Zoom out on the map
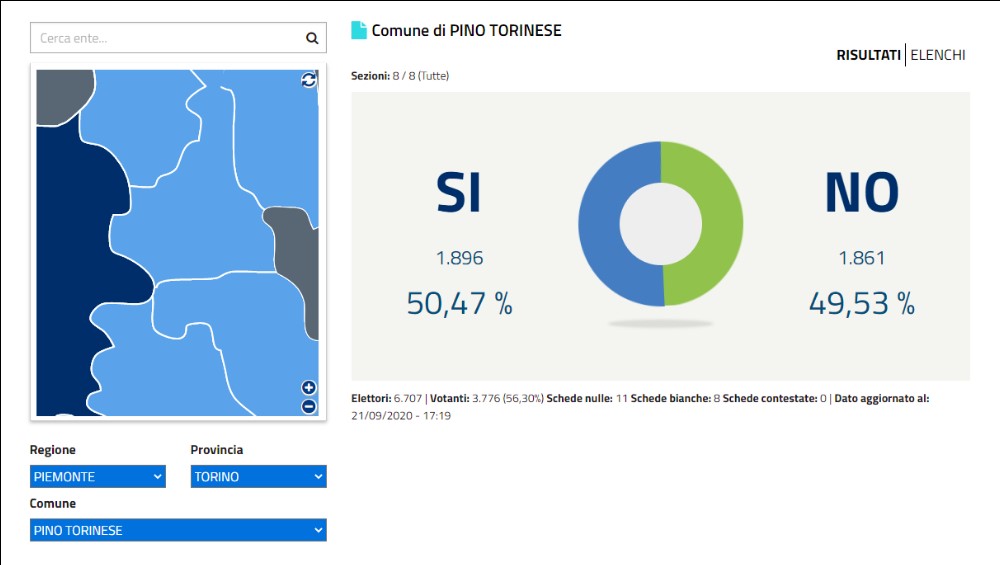 tap(309, 406)
